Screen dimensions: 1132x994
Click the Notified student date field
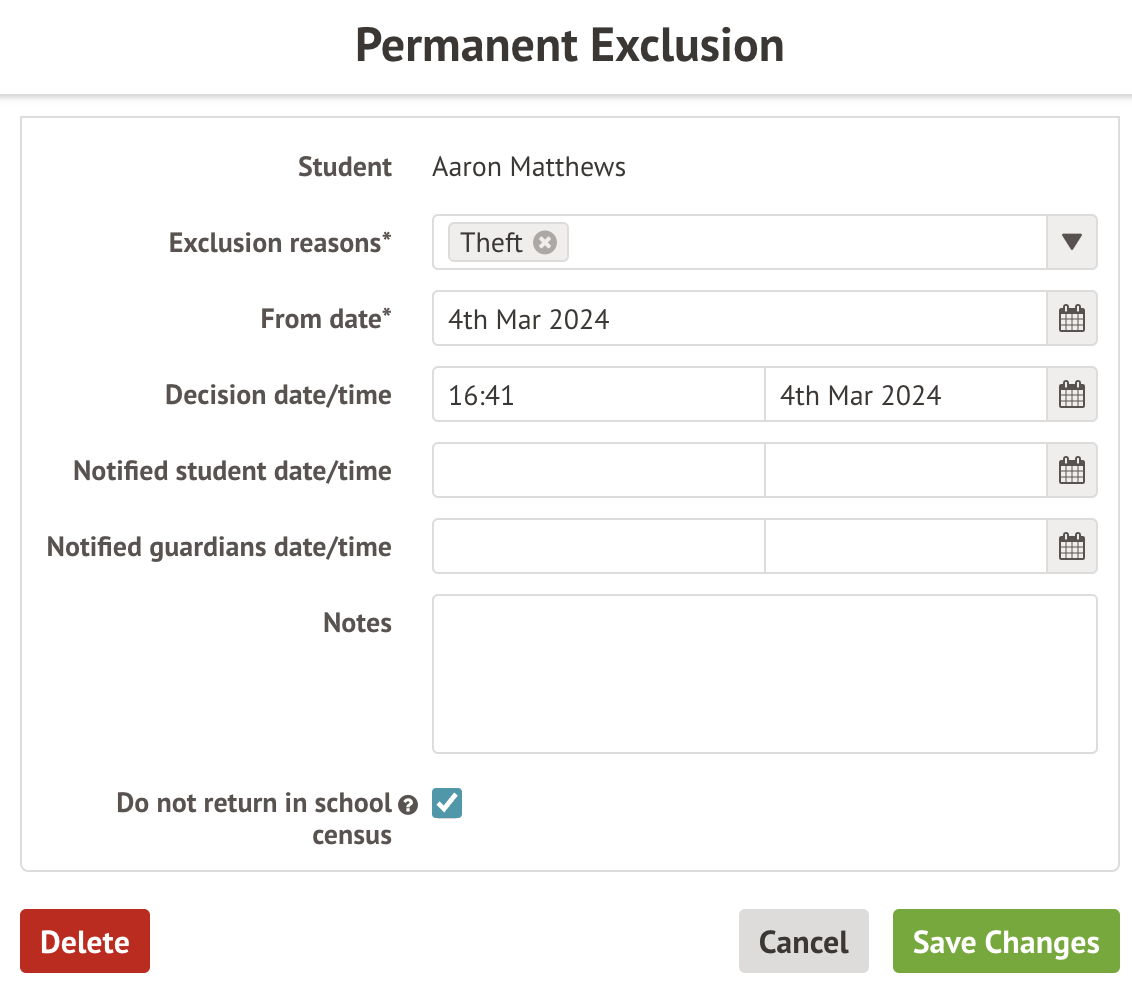click(905, 471)
